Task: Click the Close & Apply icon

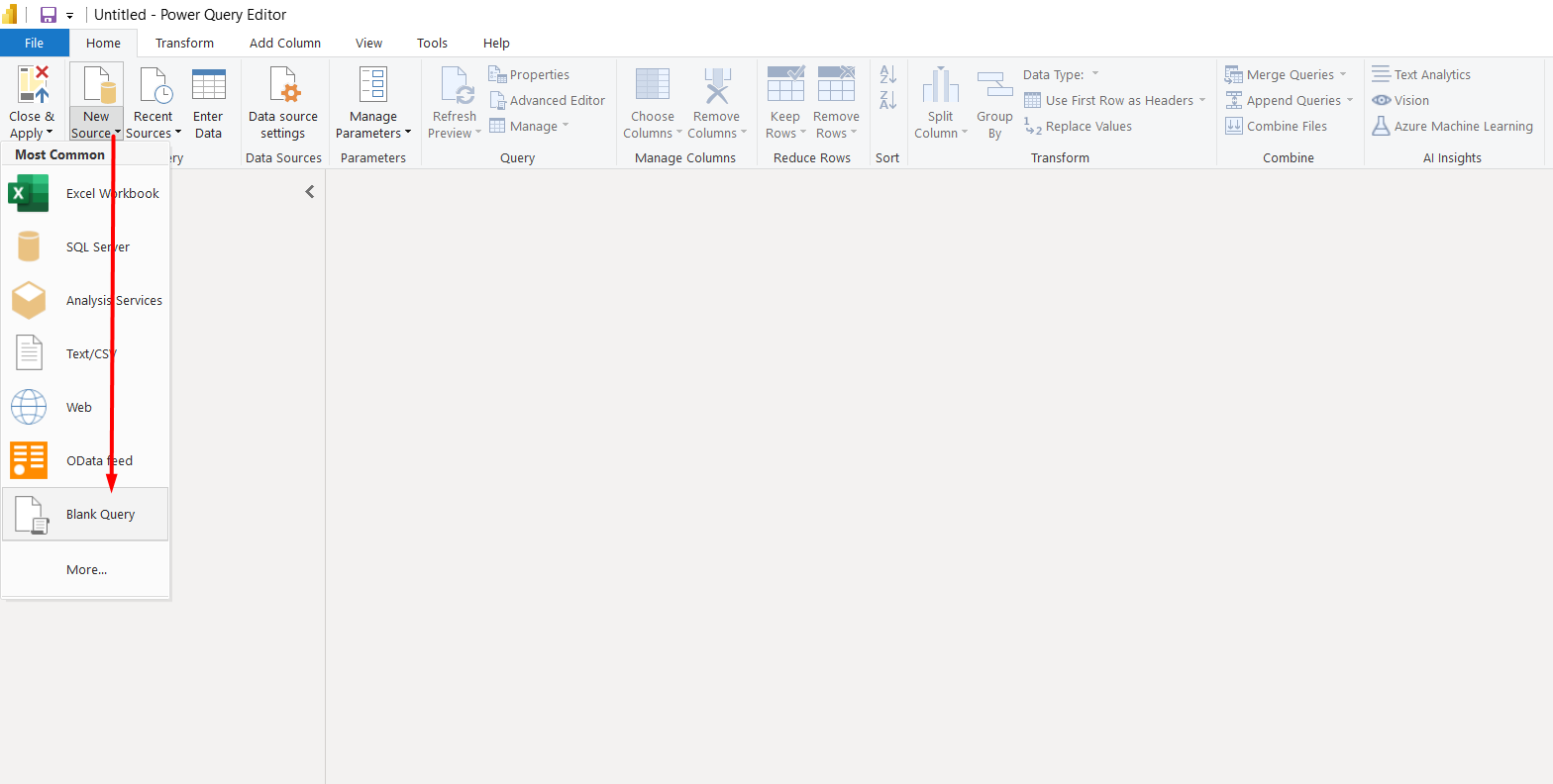Action: click(33, 85)
